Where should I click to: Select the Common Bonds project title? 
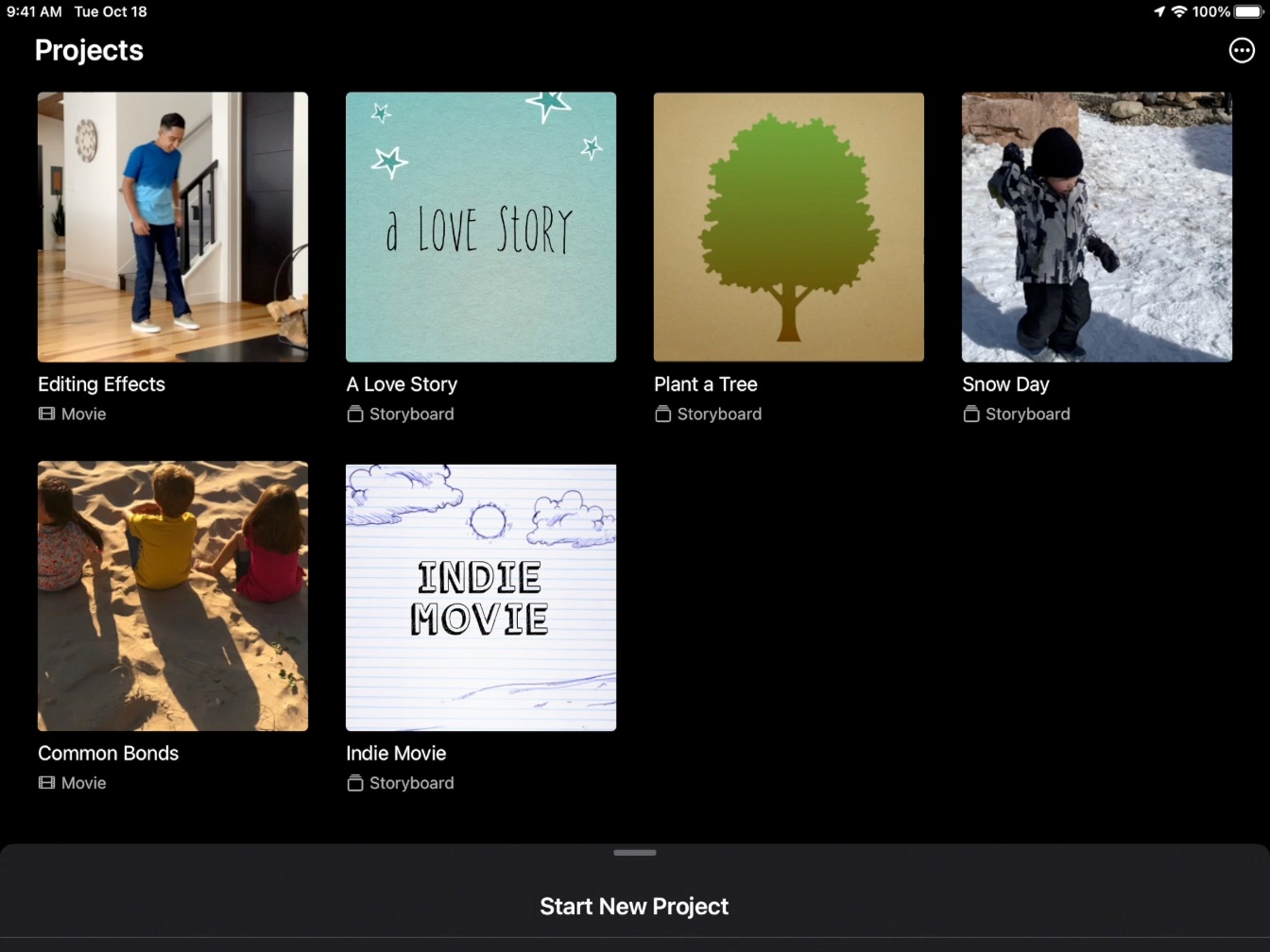[109, 754]
